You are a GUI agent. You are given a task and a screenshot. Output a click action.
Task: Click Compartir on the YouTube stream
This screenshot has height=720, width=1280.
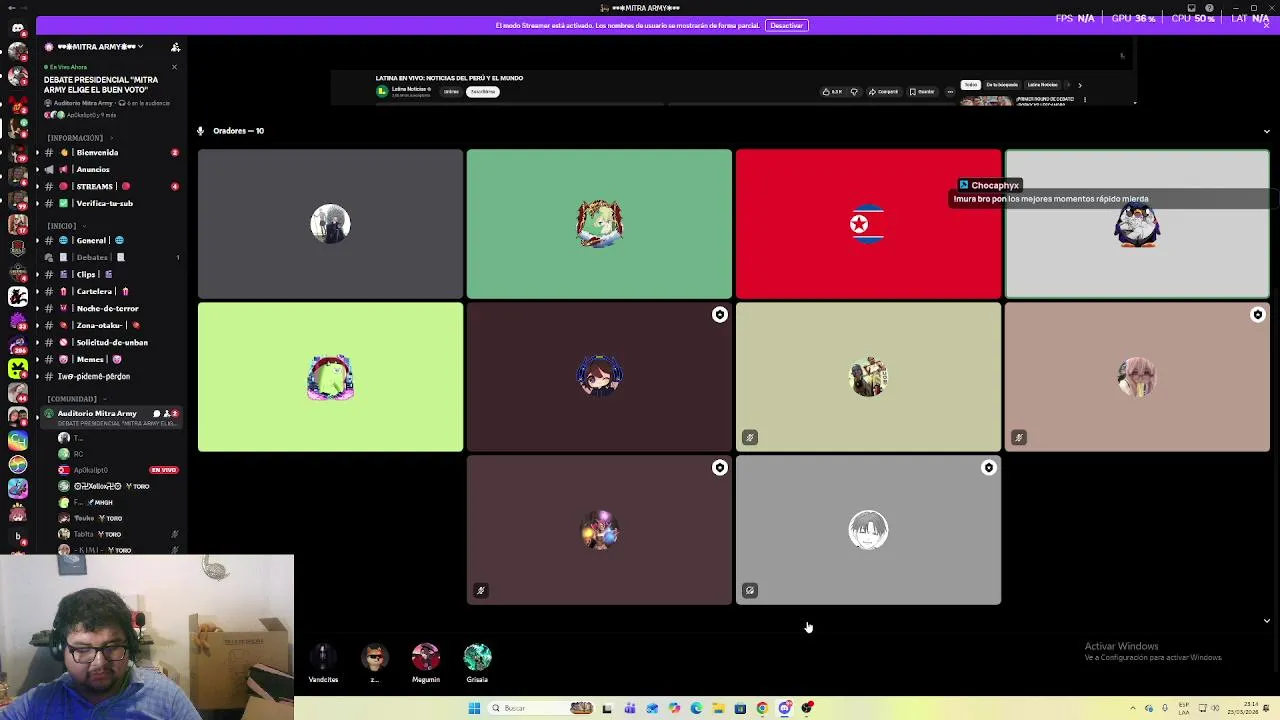pos(884,92)
